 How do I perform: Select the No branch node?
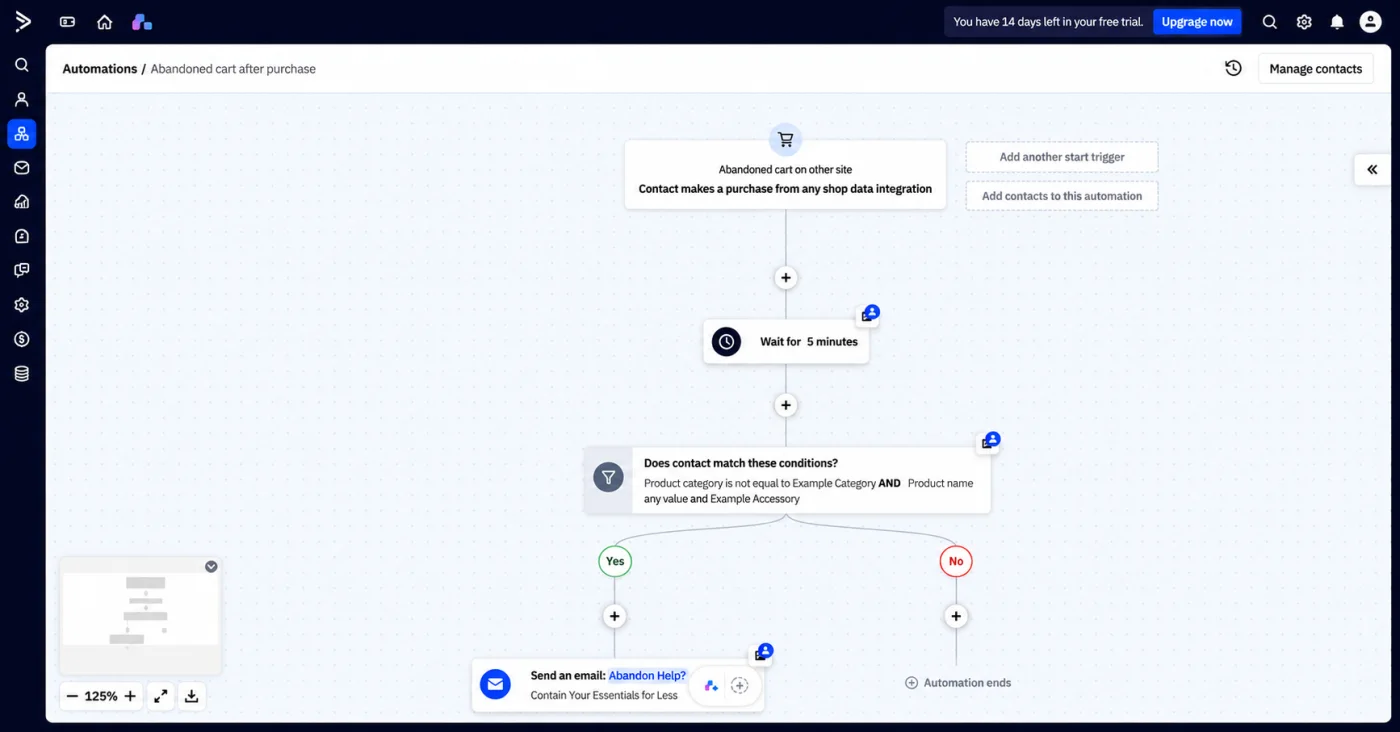(956, 561)
